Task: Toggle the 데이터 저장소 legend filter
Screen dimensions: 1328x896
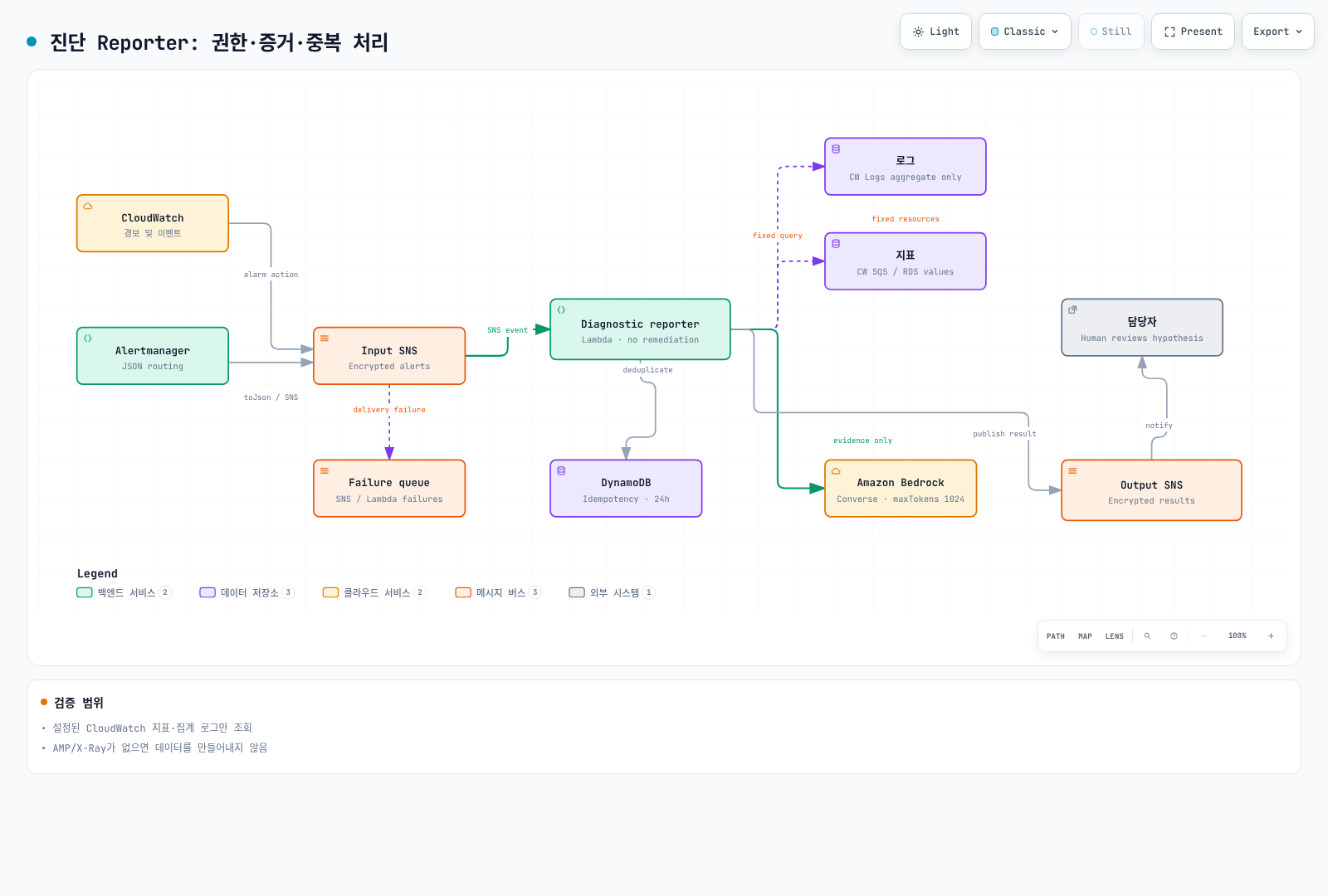Action: point(247,592)
